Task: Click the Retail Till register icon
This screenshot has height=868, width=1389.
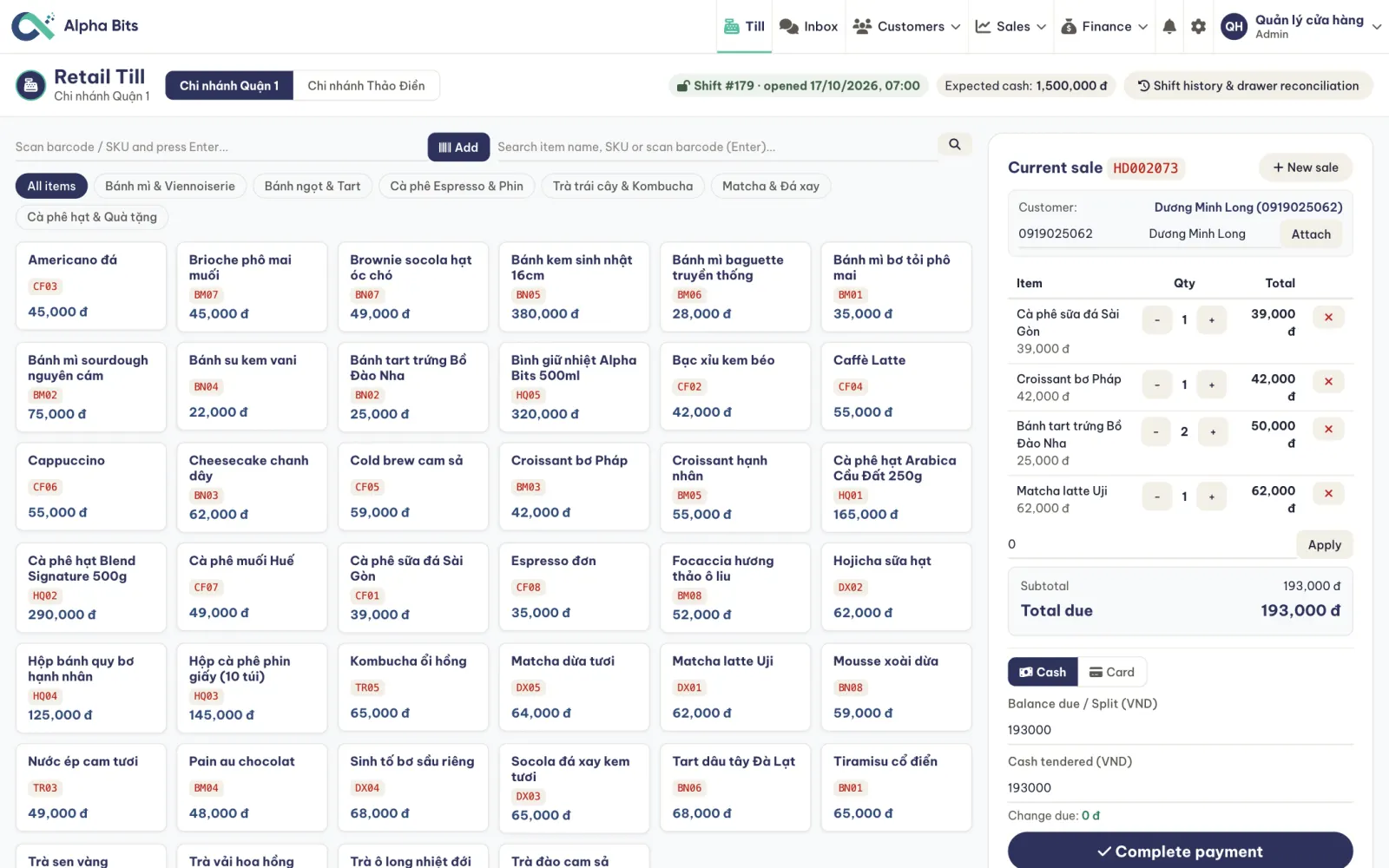Action: point(30,85)
